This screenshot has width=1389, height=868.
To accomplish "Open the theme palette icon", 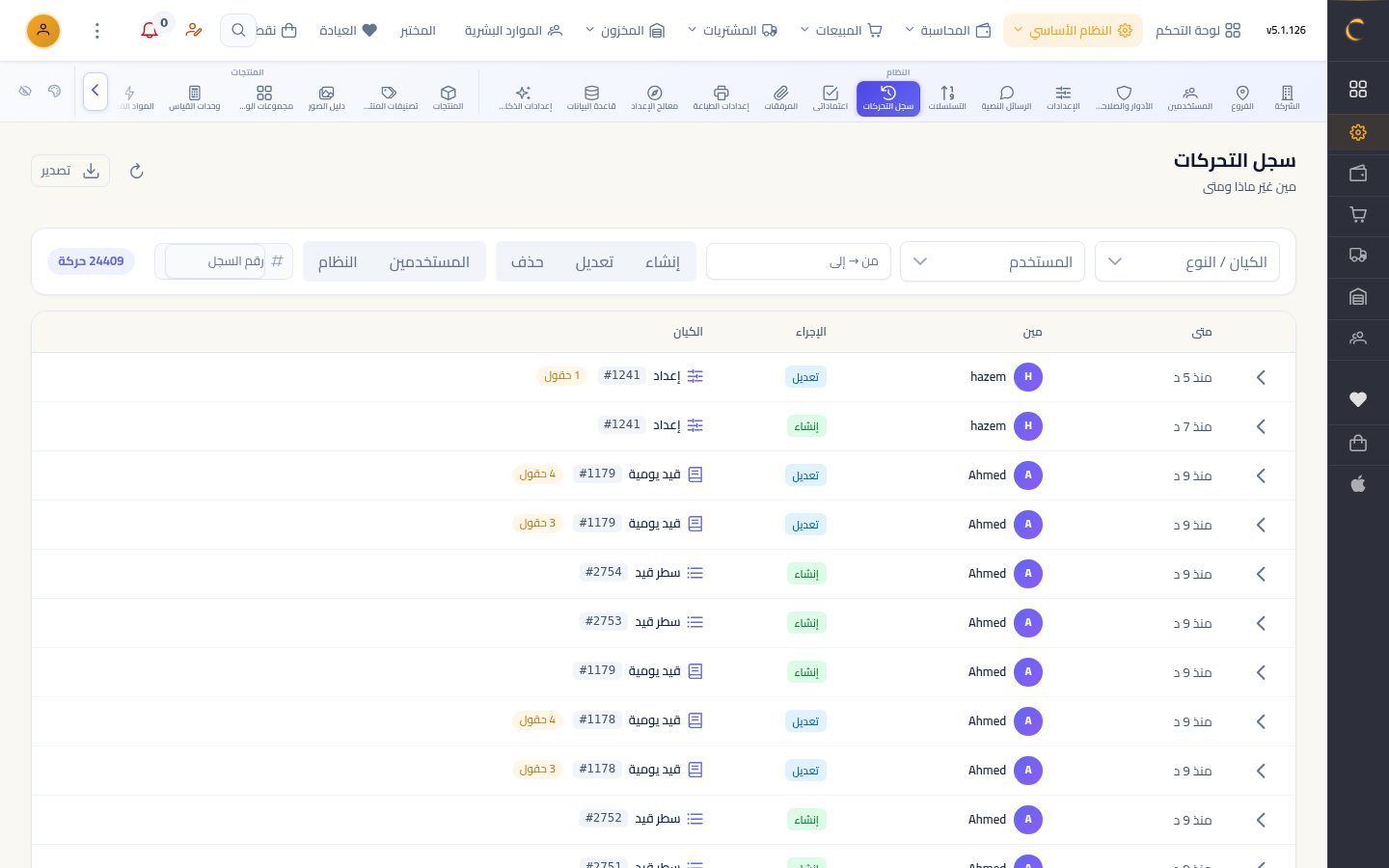I will coord(54,91).
